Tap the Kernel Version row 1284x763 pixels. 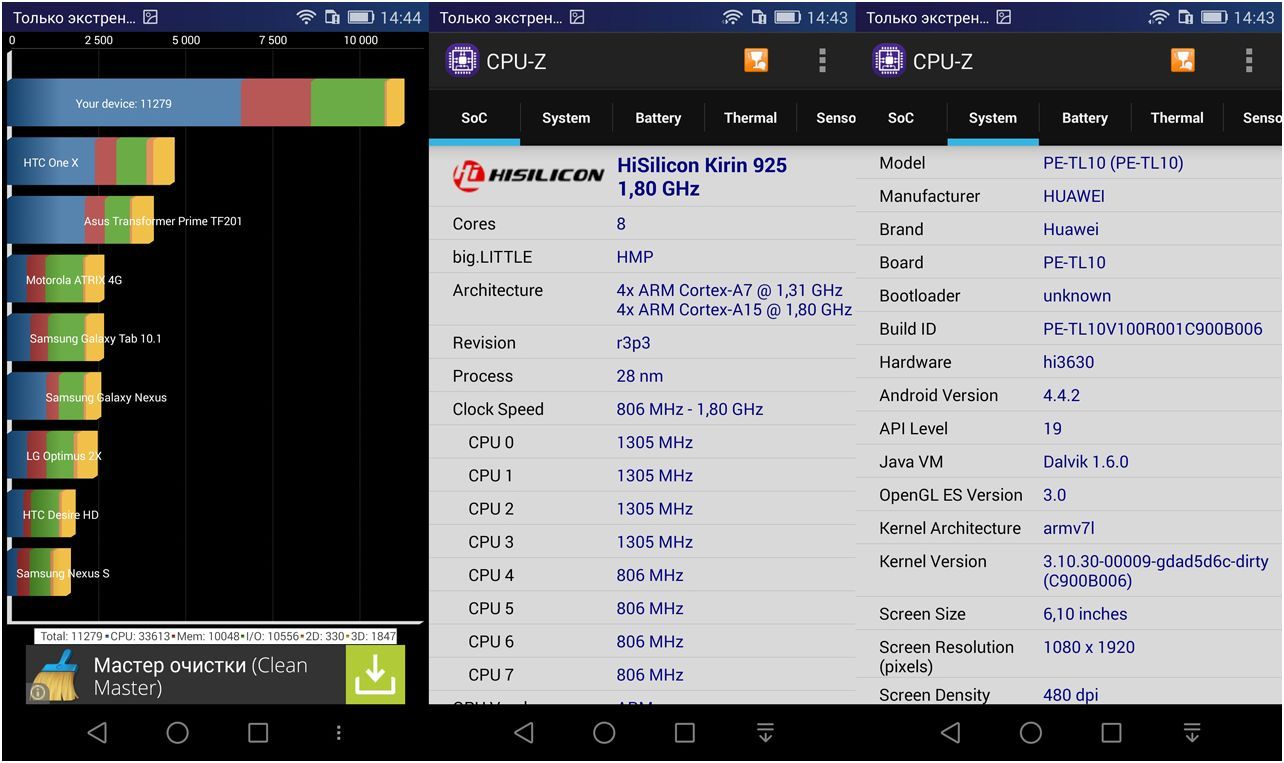(1068, 571)
